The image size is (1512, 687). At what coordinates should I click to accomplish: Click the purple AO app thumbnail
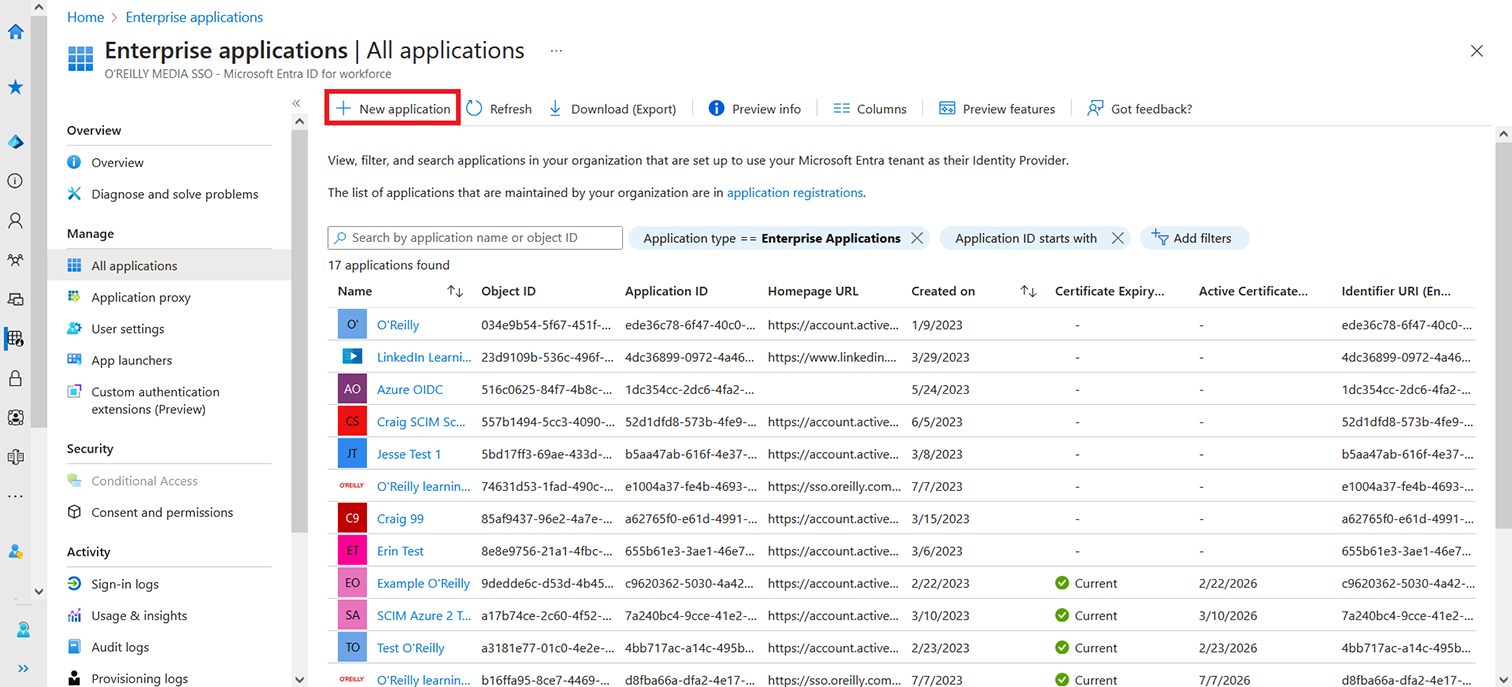point(352,389)
